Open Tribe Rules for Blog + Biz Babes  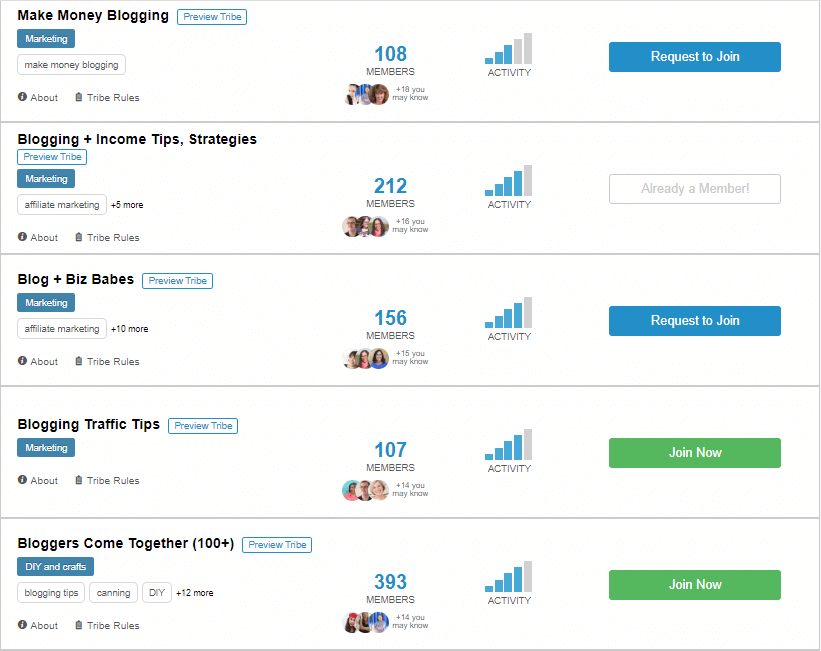coord(107,361)
